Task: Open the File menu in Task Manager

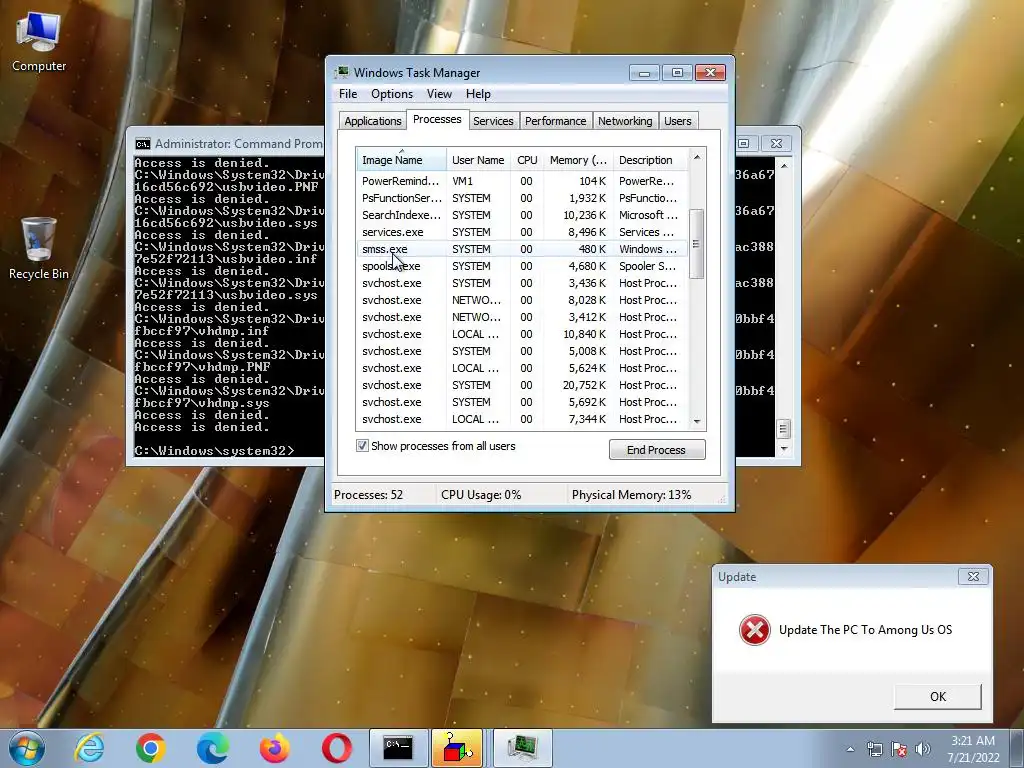Action: [x=348, y=94]
